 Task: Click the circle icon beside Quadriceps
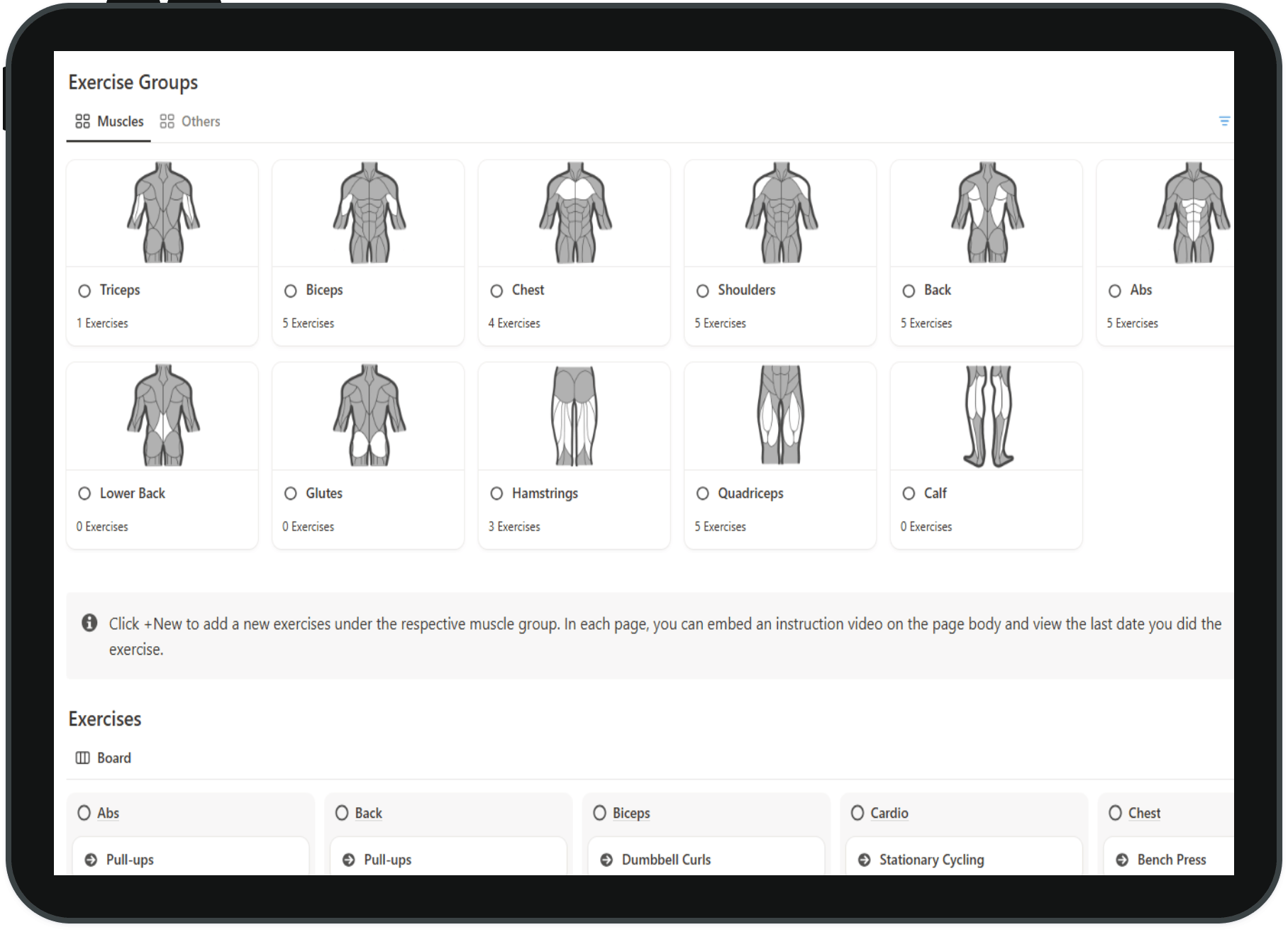pyautogui.click(x=703, y=494)
